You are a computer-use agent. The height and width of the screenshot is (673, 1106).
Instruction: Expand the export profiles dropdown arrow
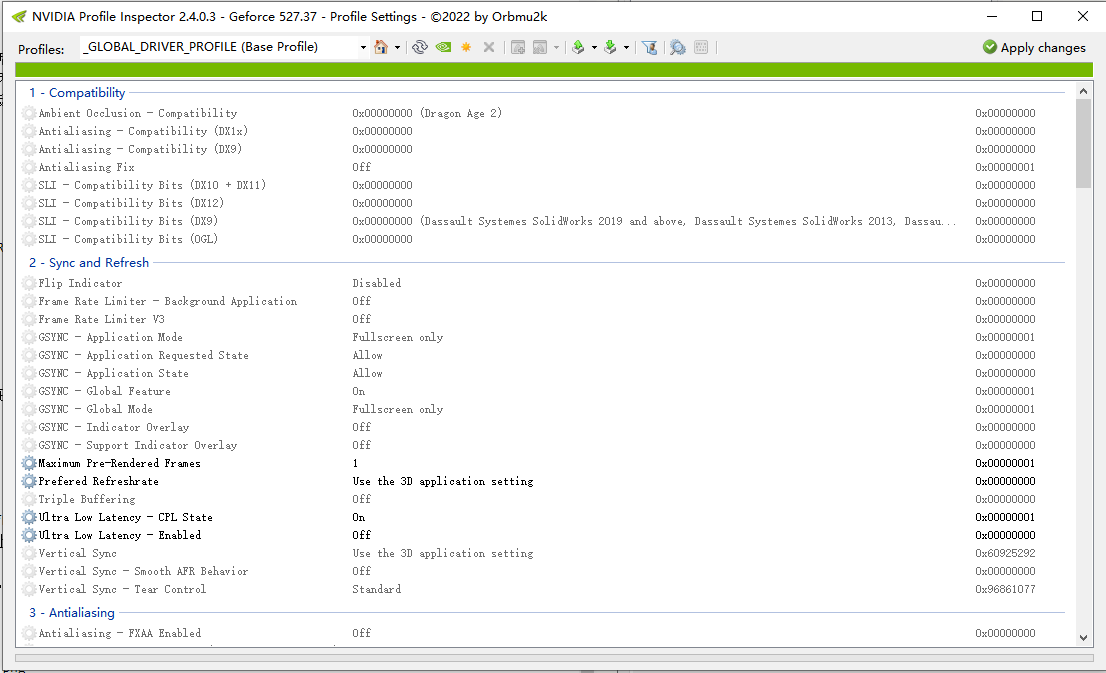594,48
